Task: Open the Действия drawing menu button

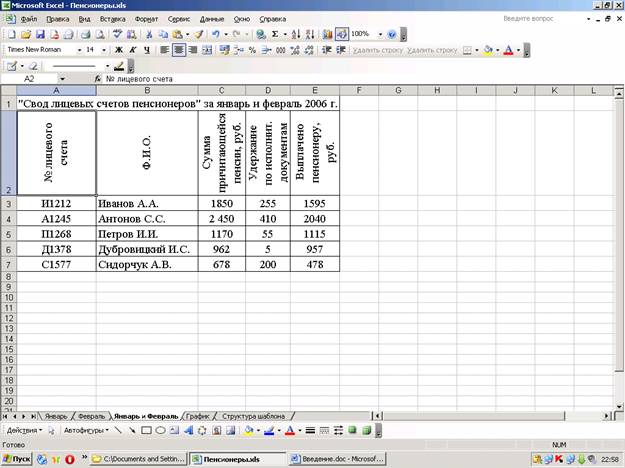Action: pos(24,430)
